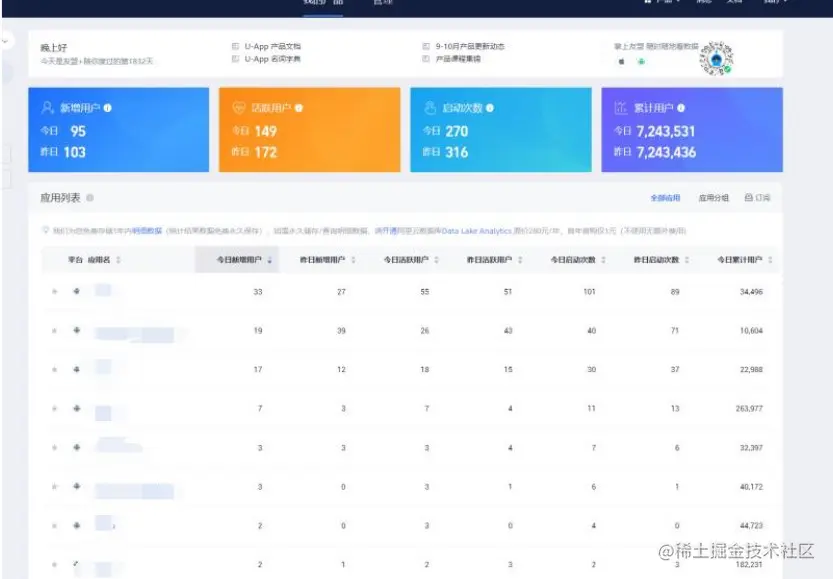Click info icon beside 活跃用户
This screenshot has height=579, width=833.
pos(299,108)
